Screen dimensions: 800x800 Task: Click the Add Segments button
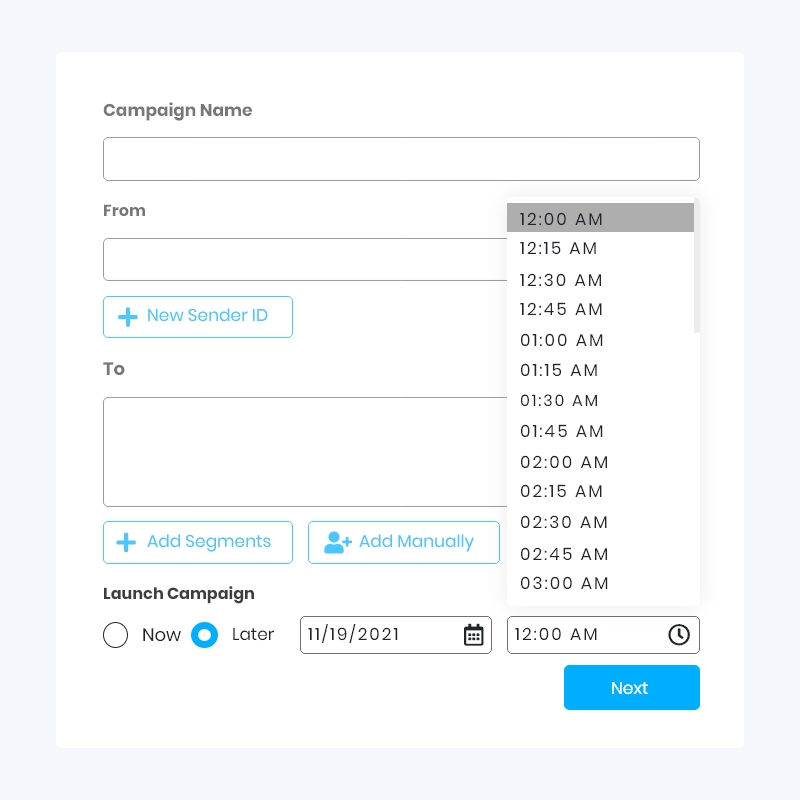(198, 542)
